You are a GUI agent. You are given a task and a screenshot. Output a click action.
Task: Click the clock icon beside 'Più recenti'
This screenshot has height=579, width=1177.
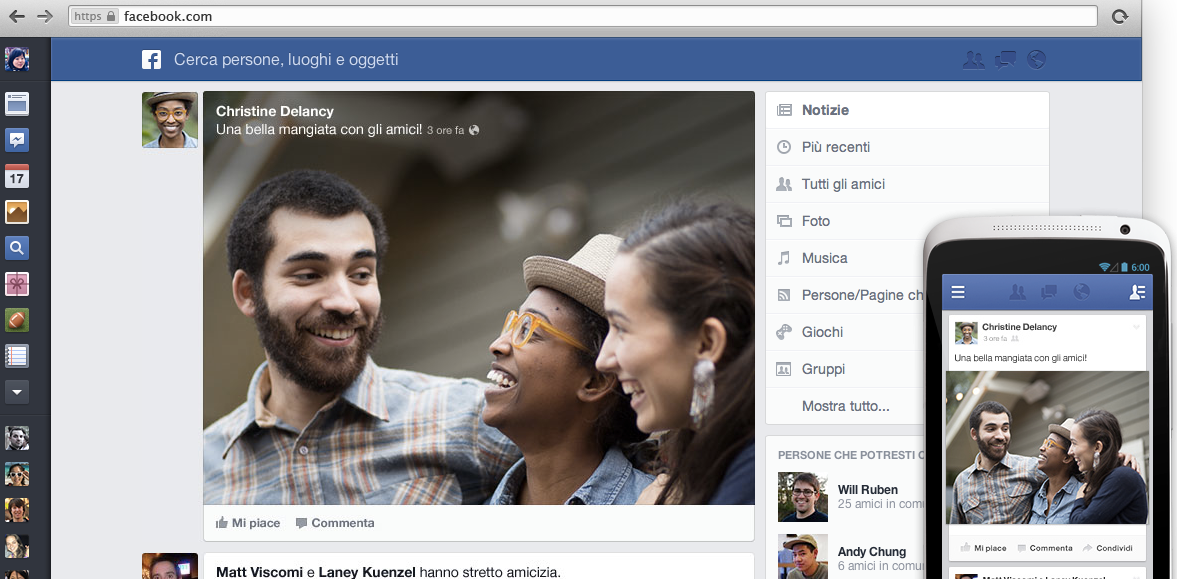[784, 147]
